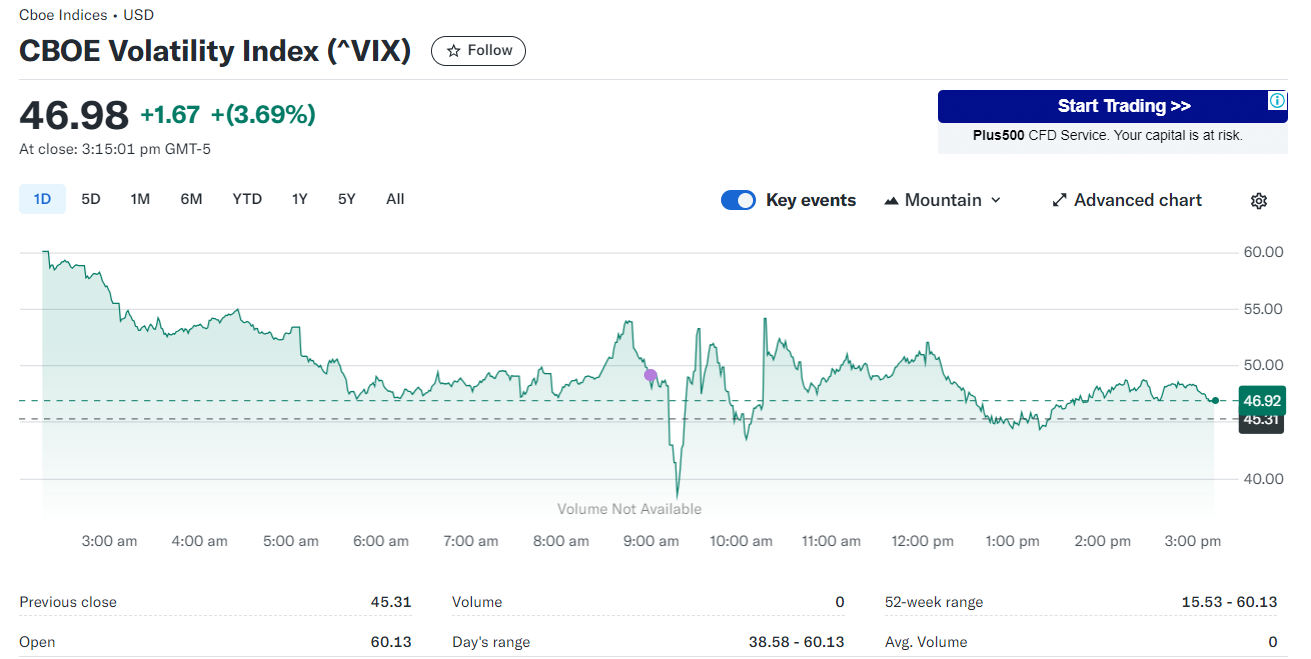
Task: Click the Open value 60.13
Action: [391, 642]
